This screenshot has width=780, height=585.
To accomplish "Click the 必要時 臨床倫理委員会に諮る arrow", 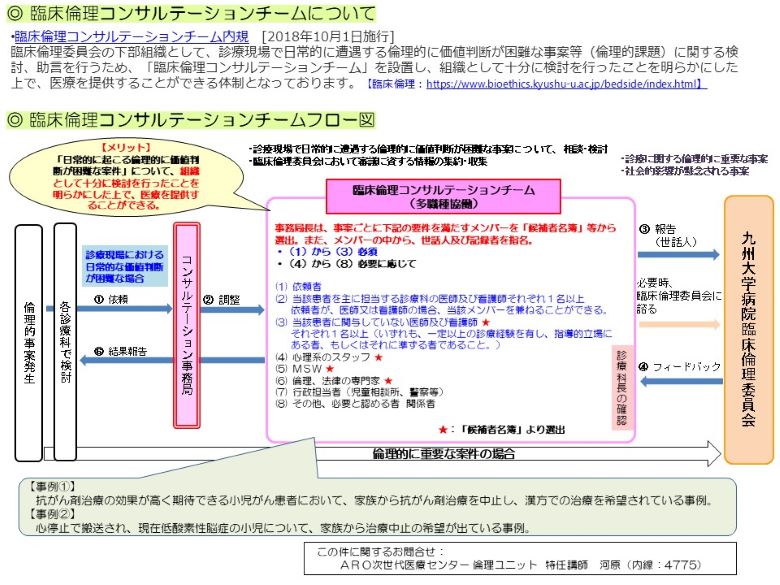I will 678,325.
